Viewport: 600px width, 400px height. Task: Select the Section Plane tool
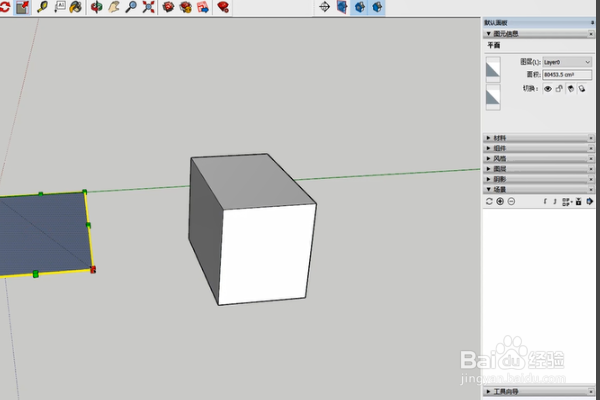(x=342, y=7)
